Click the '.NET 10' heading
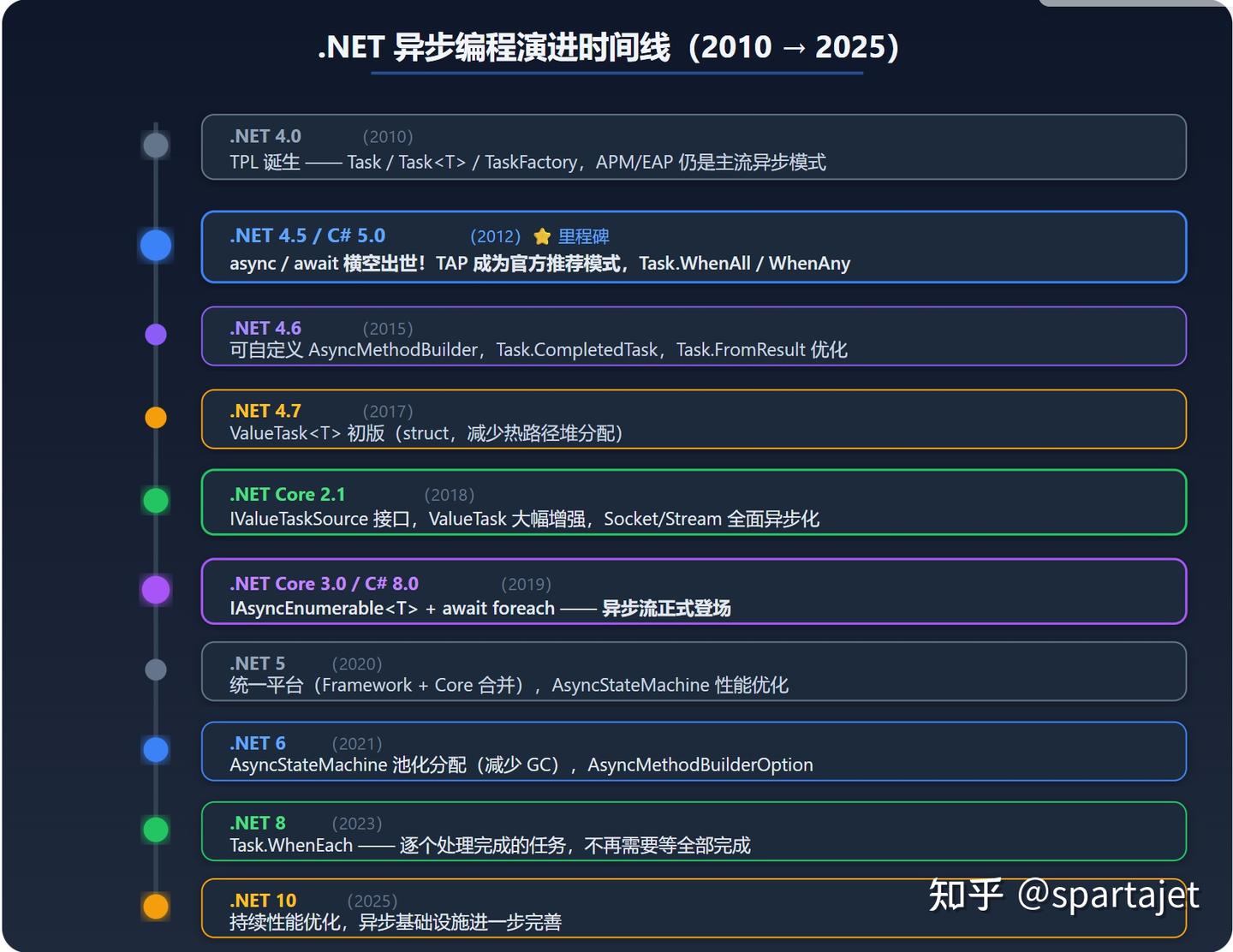1233x952 pixels. (263, 901)
